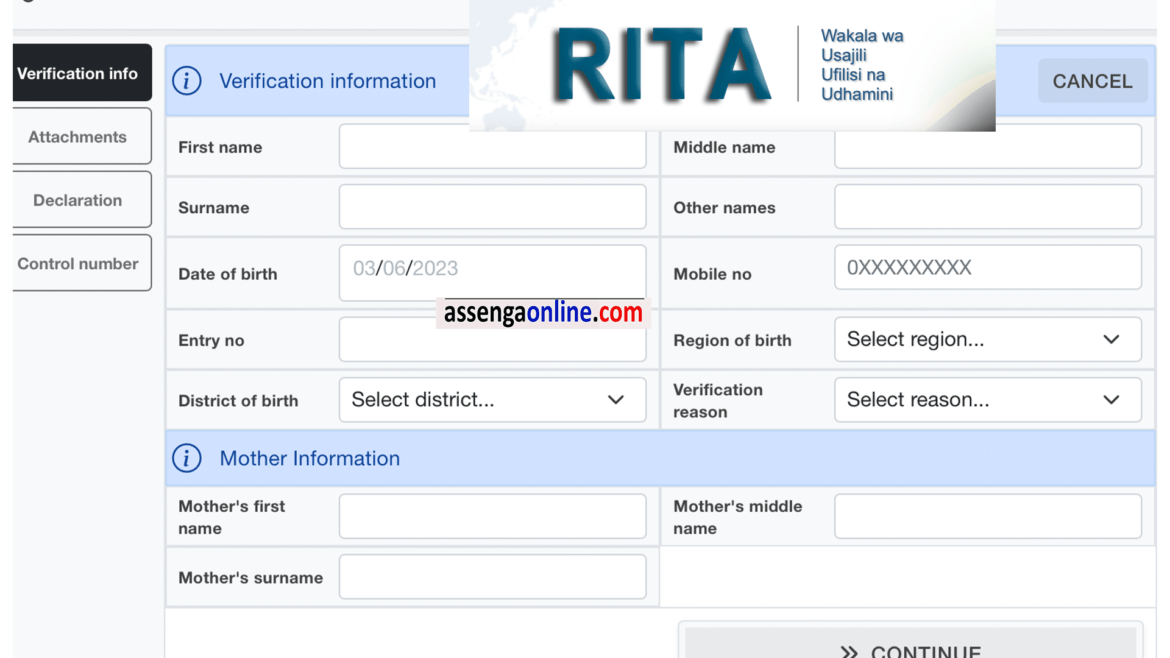
Task: Click the Continue button double-arrow icon
Action: point(849,652)
